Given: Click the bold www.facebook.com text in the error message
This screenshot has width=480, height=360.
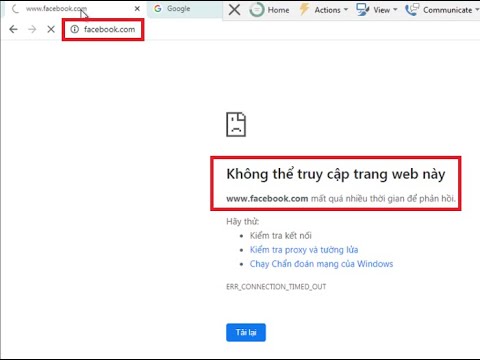Looking at the screenshot, I should [267, 199].
